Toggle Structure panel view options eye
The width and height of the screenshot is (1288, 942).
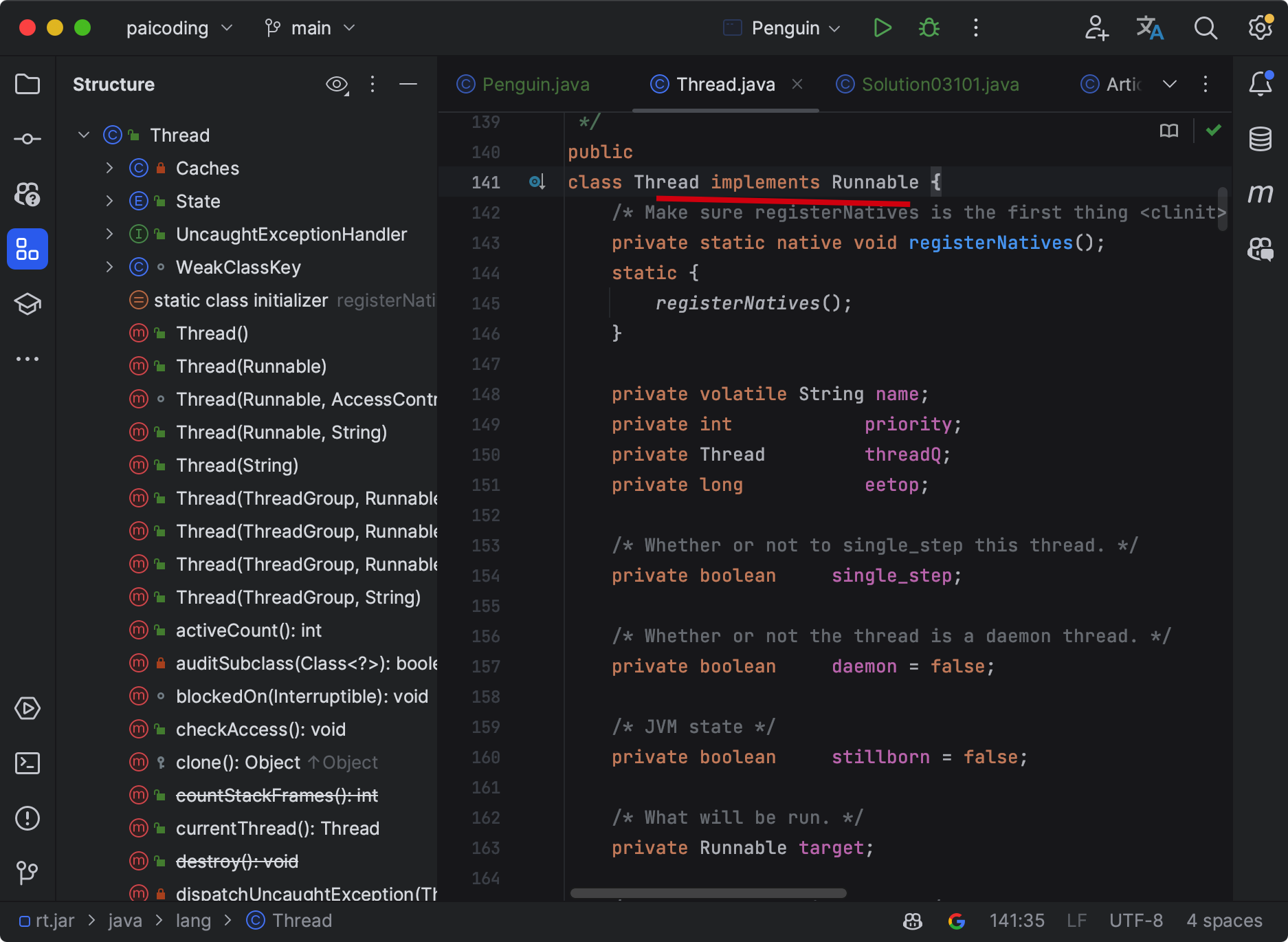pos(337,84)
